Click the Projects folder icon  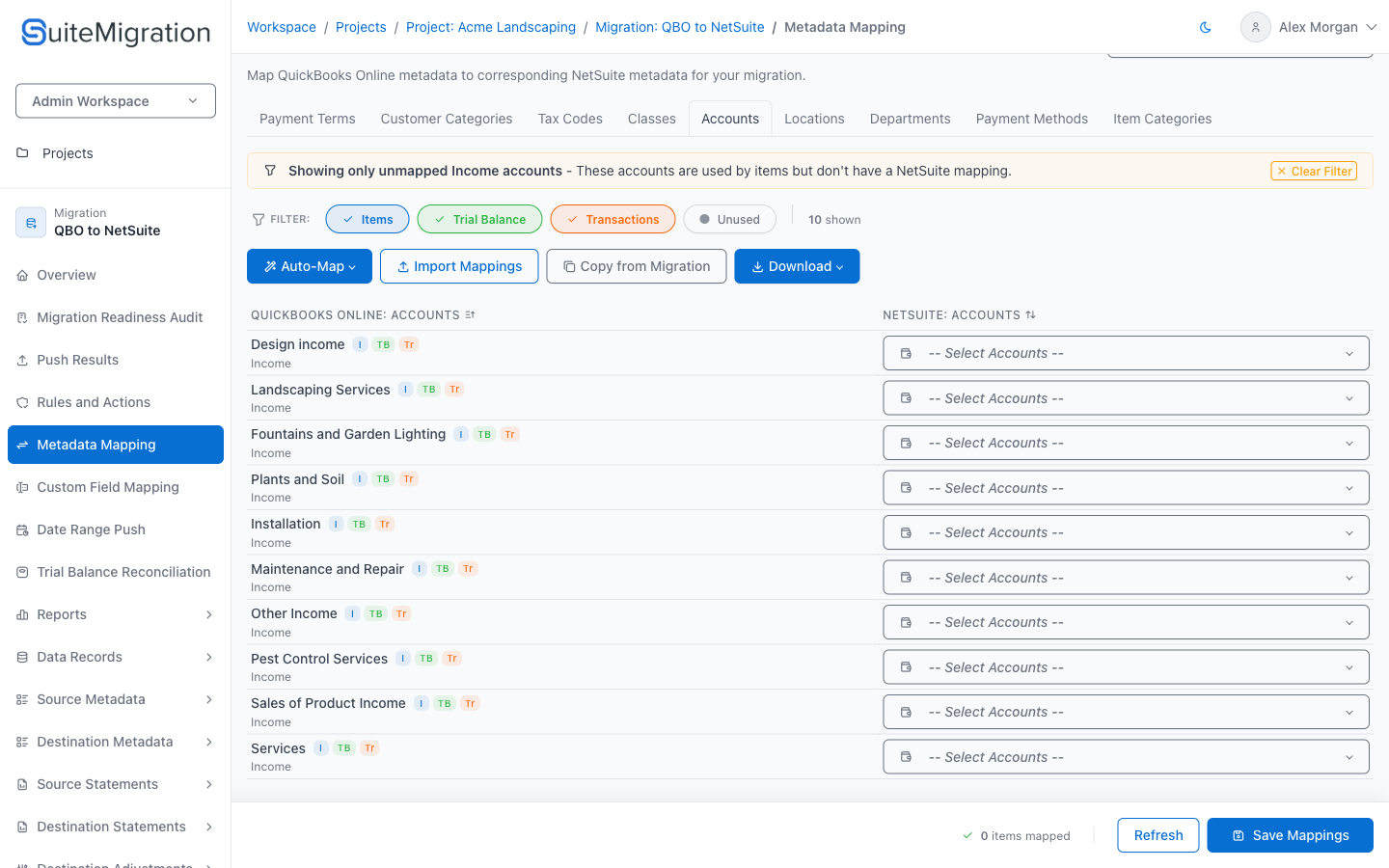(x=22, y=153)
